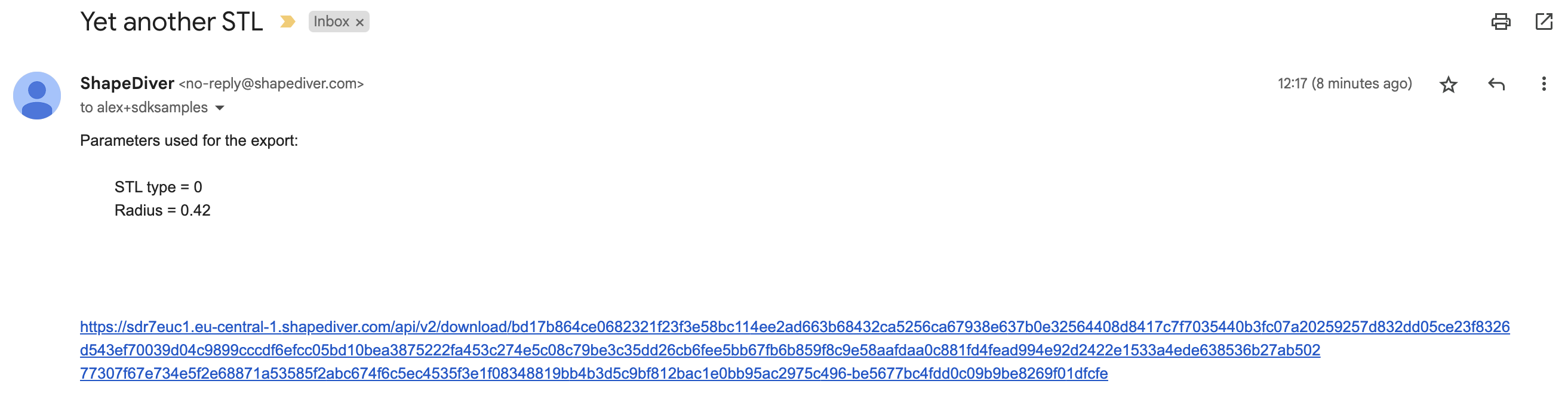
Task: Click the 12:17 timestamp
Action: (x=1292, y=84)
